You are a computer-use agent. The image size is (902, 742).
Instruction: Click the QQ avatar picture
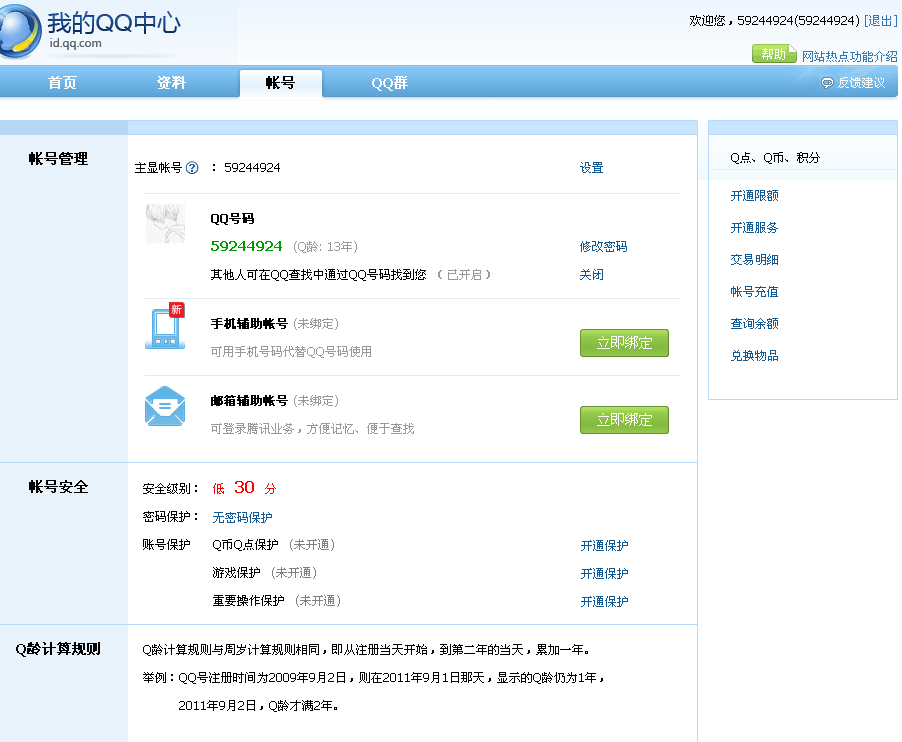coord(165,224)
